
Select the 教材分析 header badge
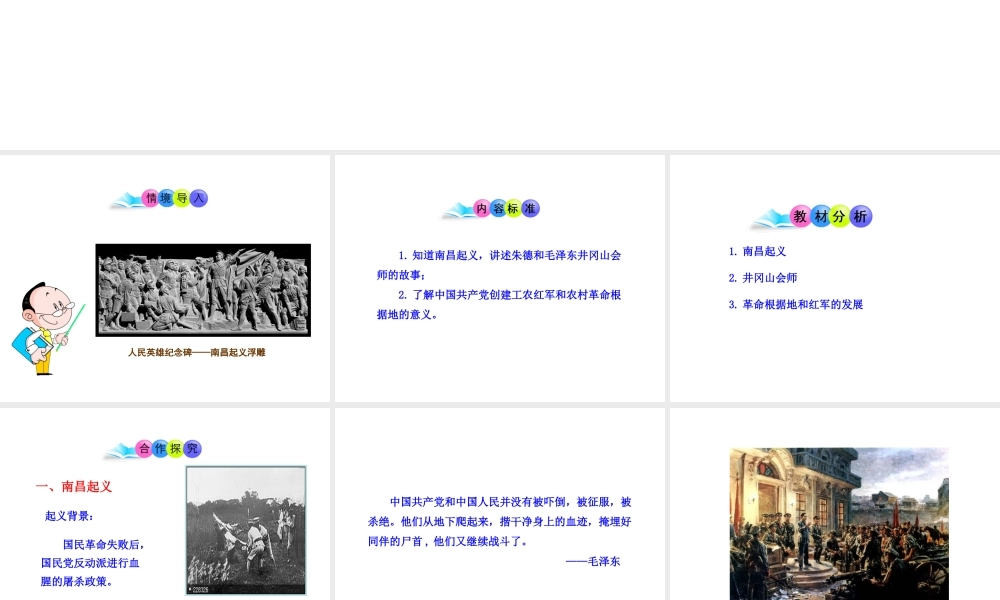point(831,216)
